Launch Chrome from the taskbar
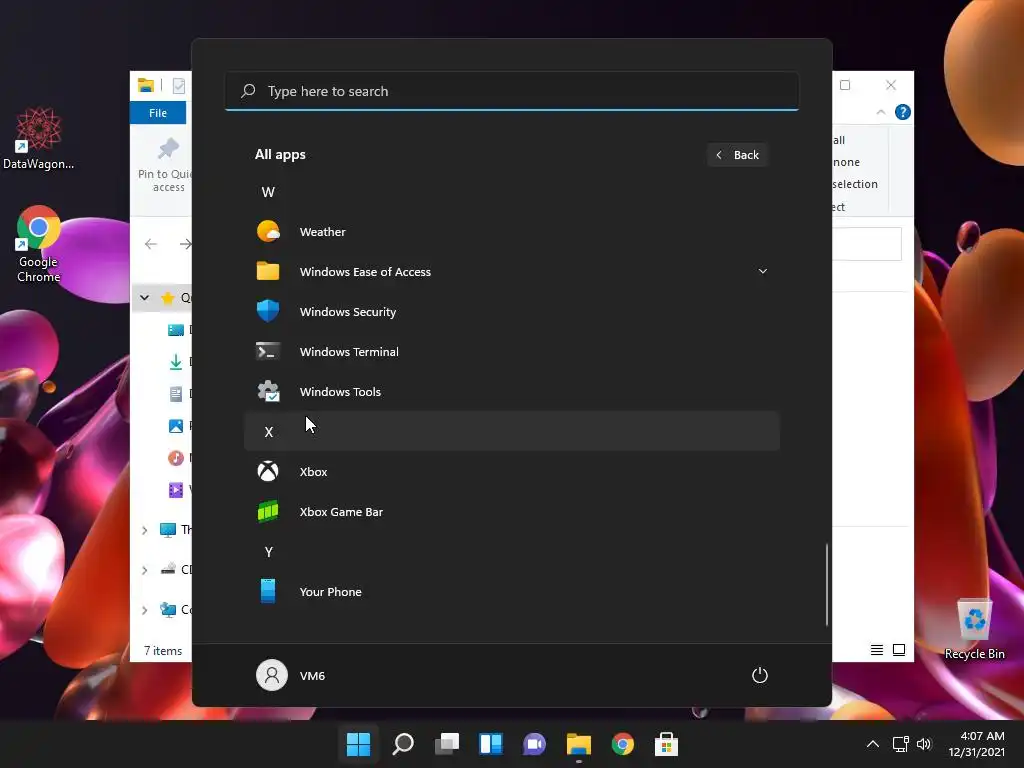Image resolution: width=1024 pixels, height=768 pixels. click(622, 744)
